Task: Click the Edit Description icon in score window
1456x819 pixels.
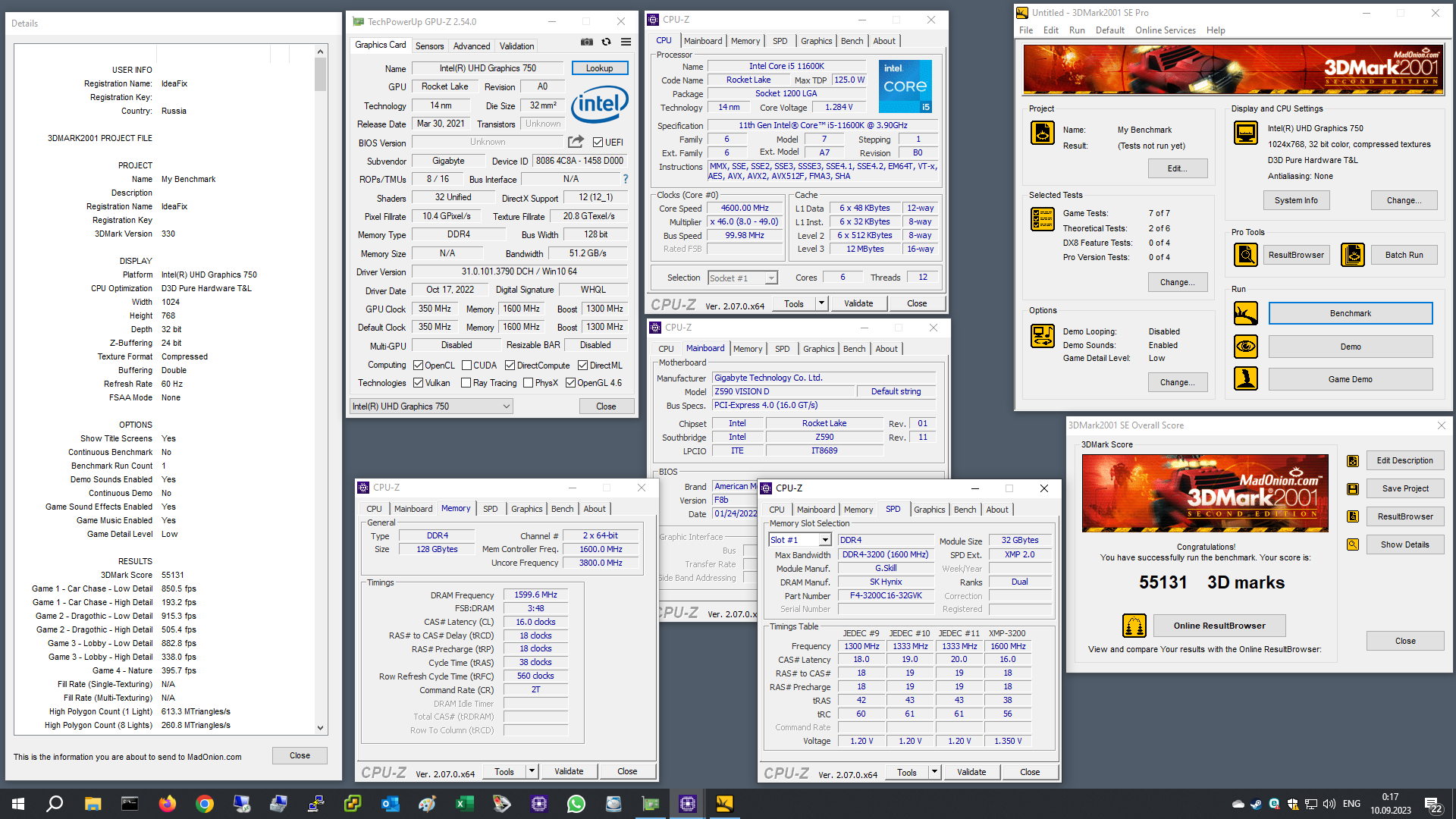Action: pos(1353,461)
